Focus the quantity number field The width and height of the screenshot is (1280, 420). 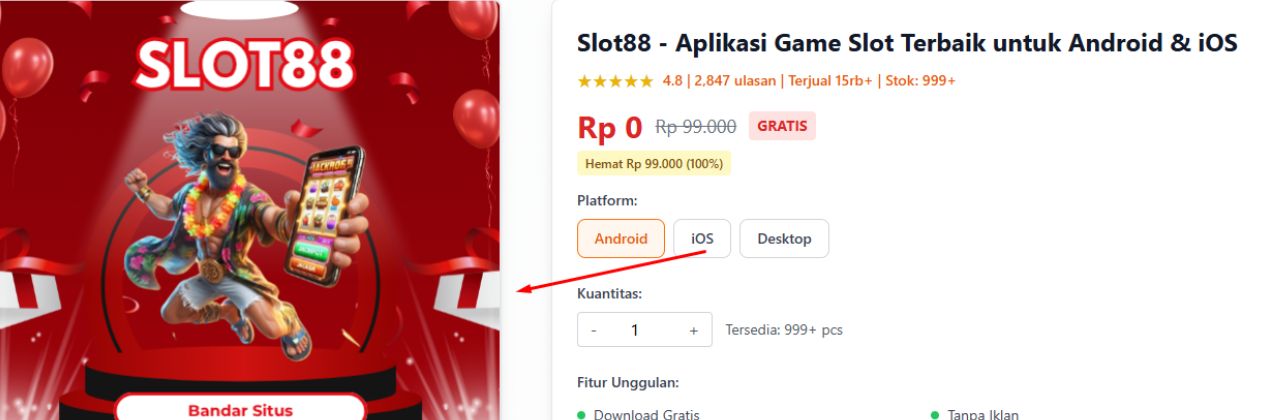point(635,330)
